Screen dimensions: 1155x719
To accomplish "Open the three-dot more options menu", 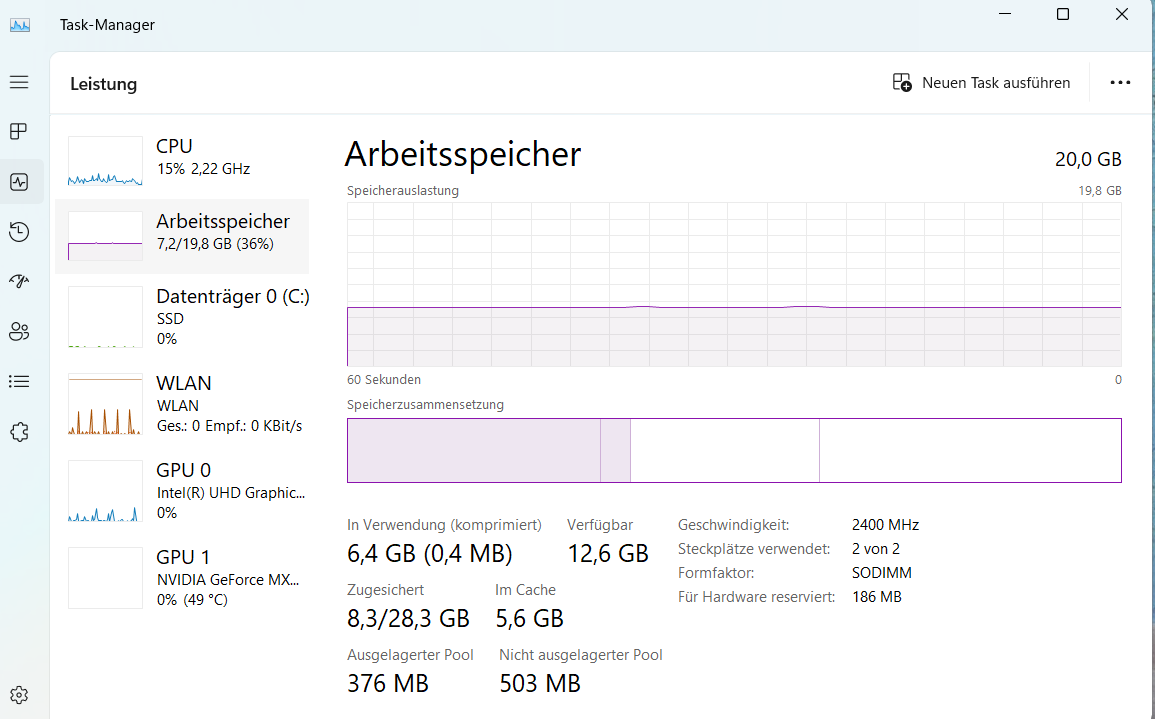I will (1120, 83).
